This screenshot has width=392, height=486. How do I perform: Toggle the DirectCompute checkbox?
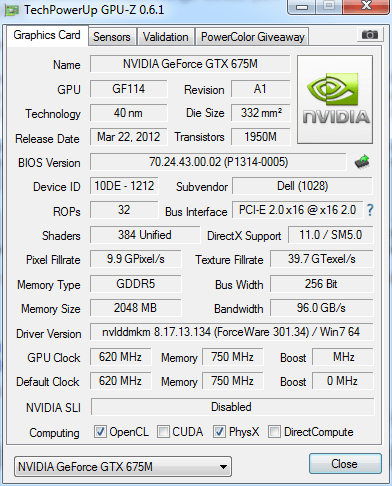274,432
